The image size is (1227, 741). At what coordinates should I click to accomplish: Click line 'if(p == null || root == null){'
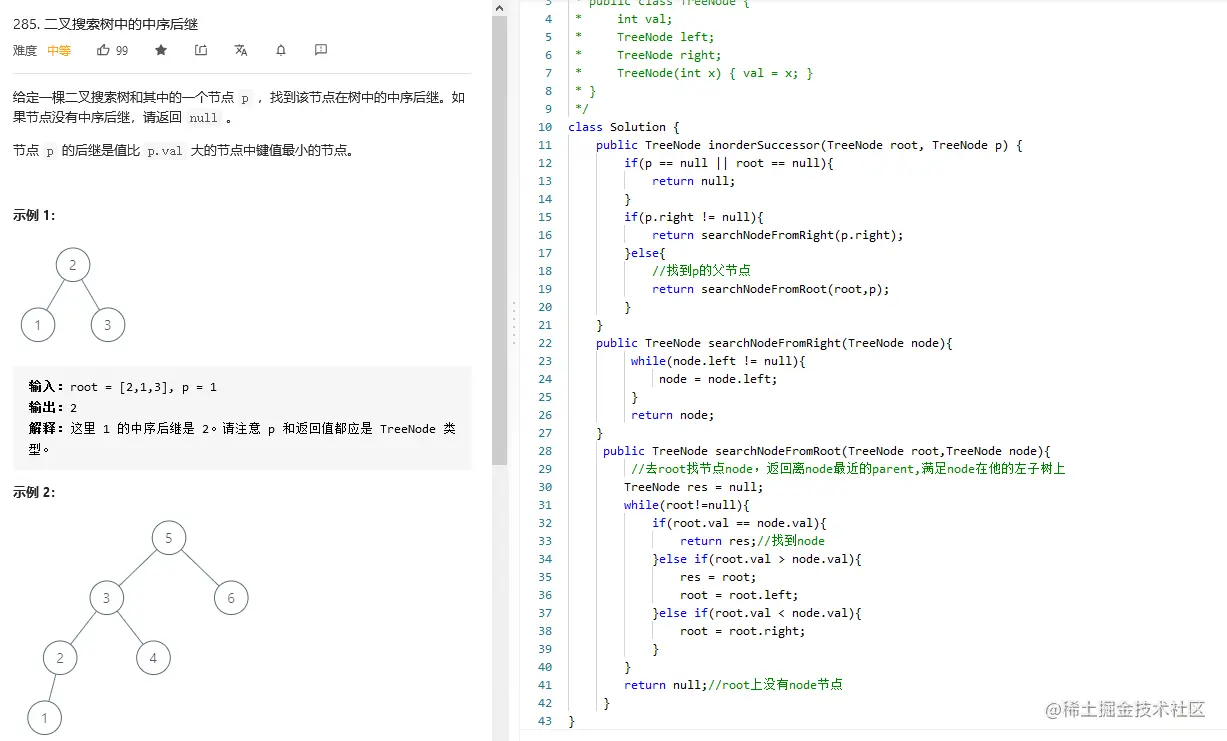coord(728,163)
